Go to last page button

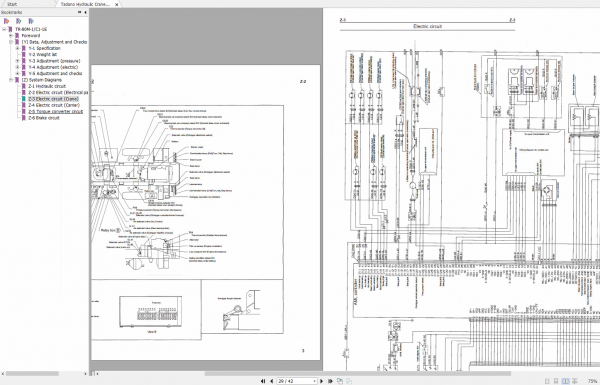tap(330, 381)
